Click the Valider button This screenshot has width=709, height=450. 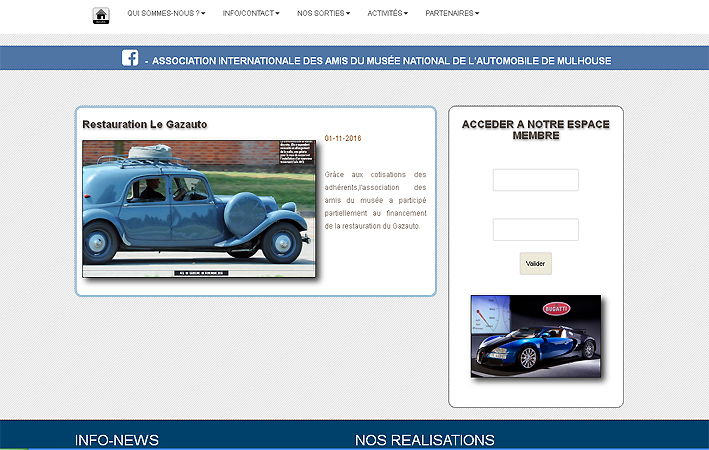click(x=535, y=264)
